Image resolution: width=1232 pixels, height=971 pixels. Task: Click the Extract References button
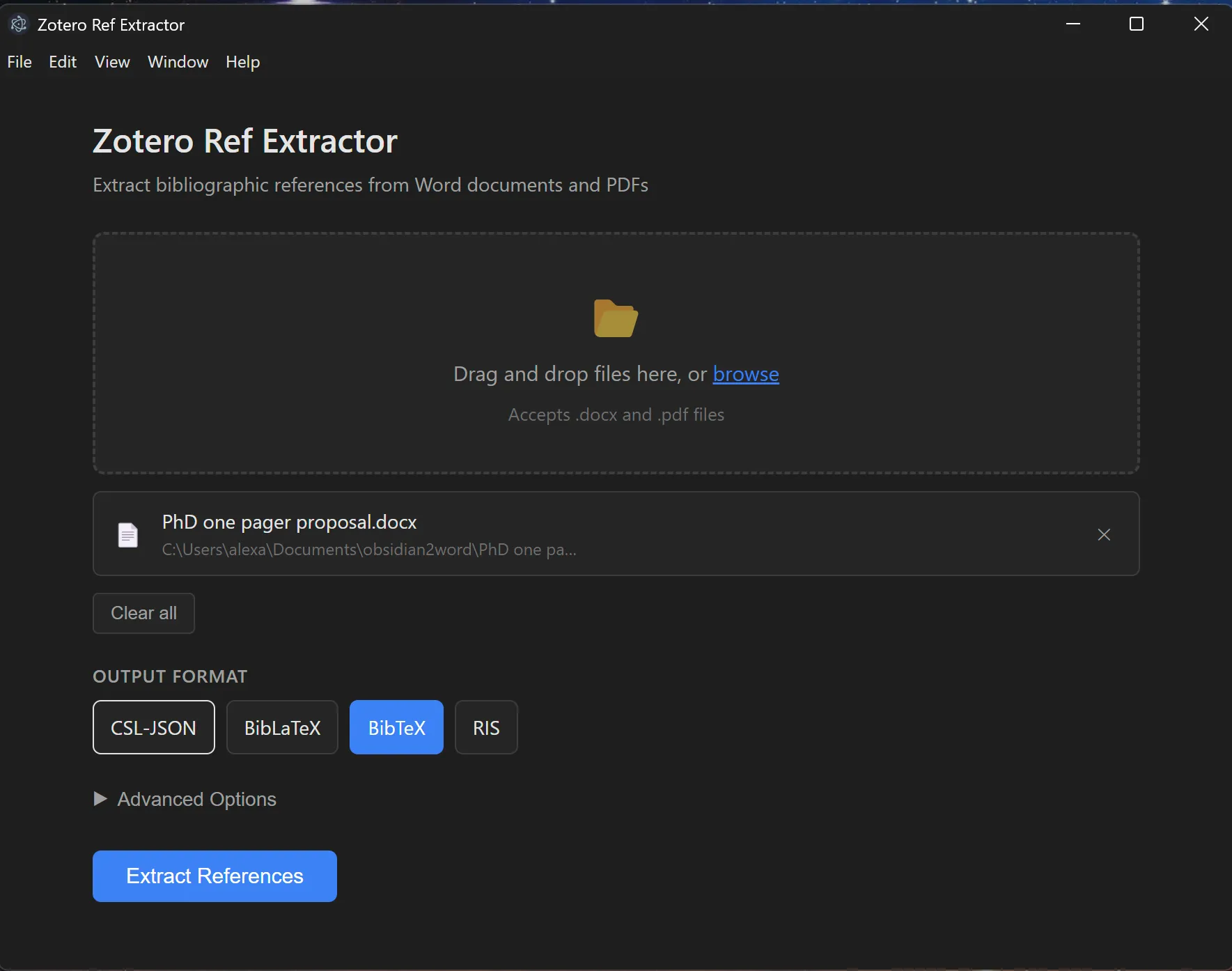214,876
